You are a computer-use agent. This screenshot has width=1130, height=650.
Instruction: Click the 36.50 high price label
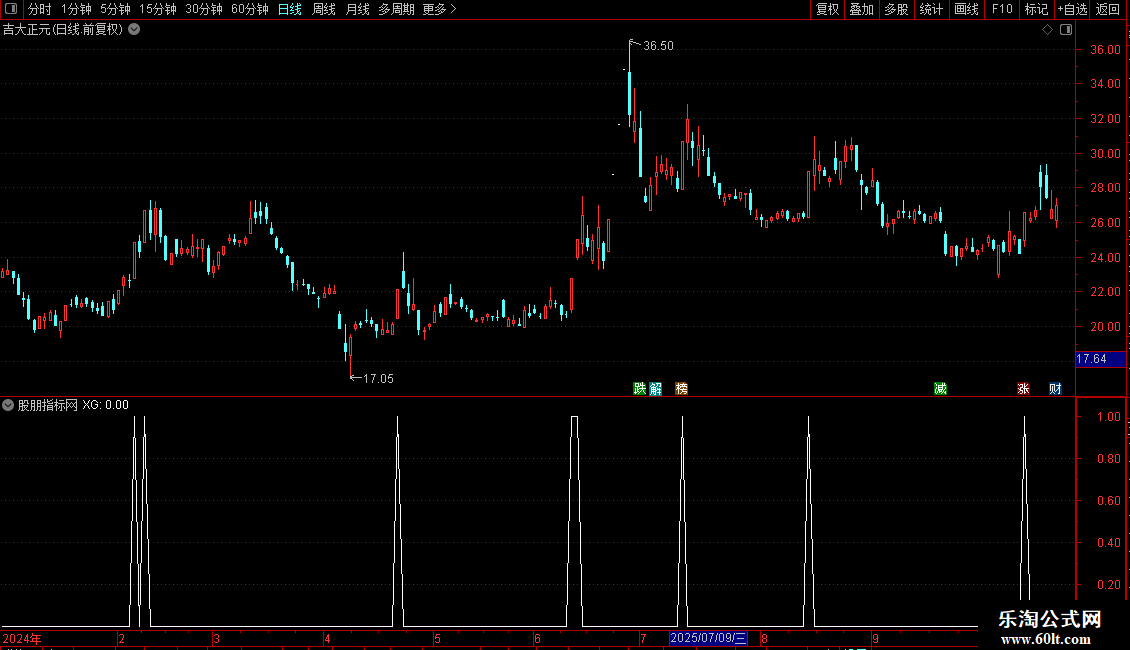pyautogui.click(x=658, y=45)
